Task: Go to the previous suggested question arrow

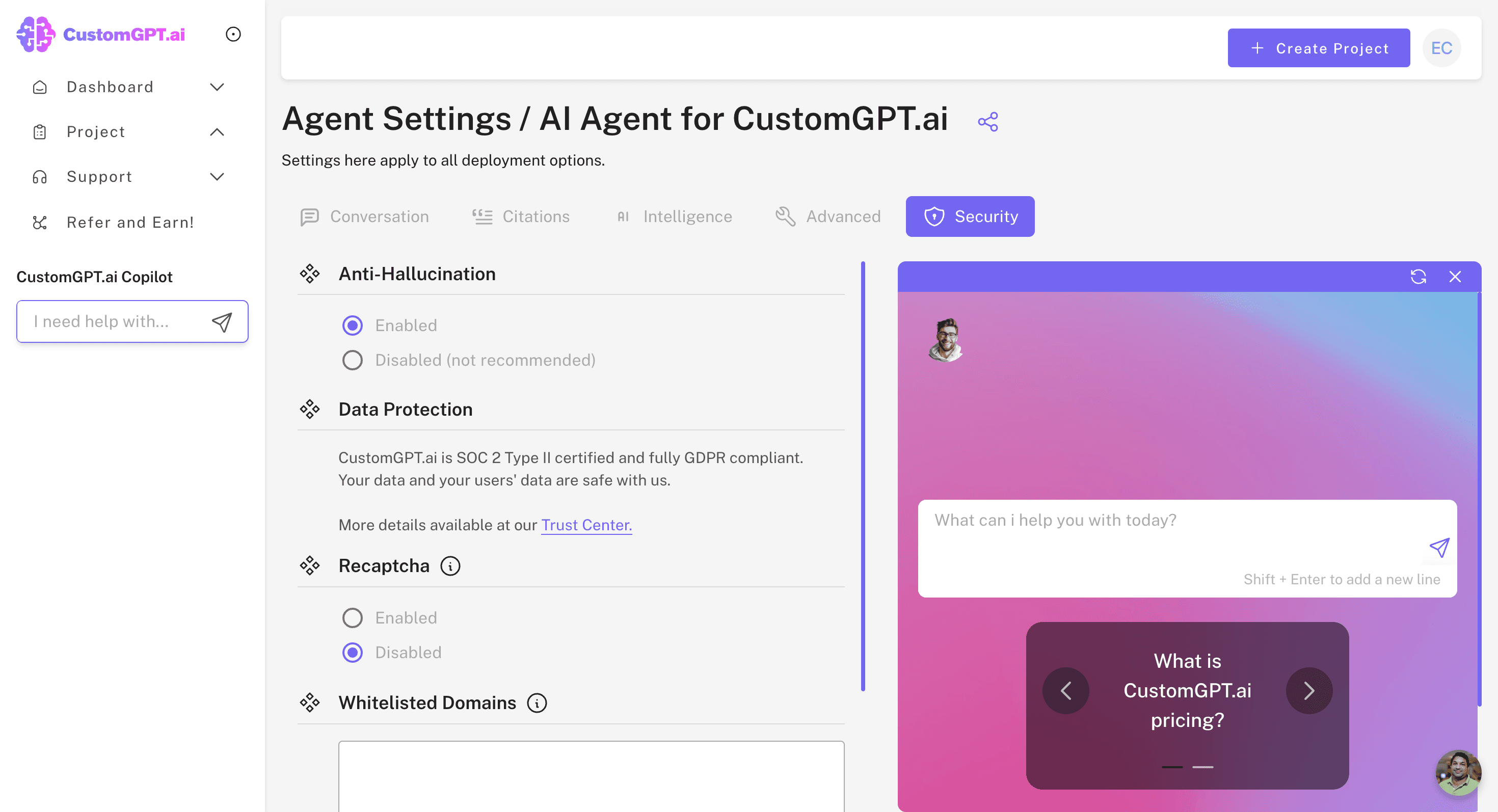Action: [x=1065, y=691]
